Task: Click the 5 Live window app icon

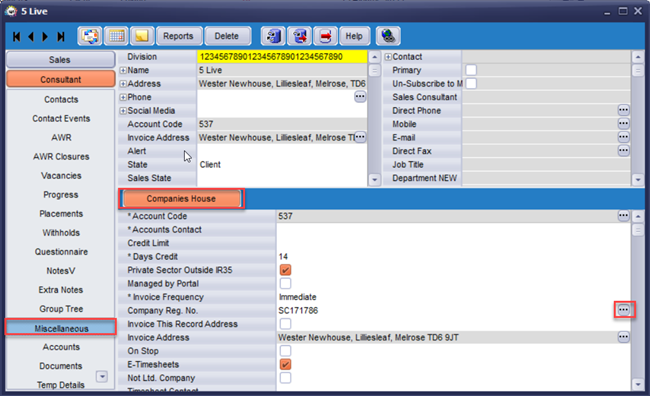Action: pyautogui.click(x=11, y=11)
